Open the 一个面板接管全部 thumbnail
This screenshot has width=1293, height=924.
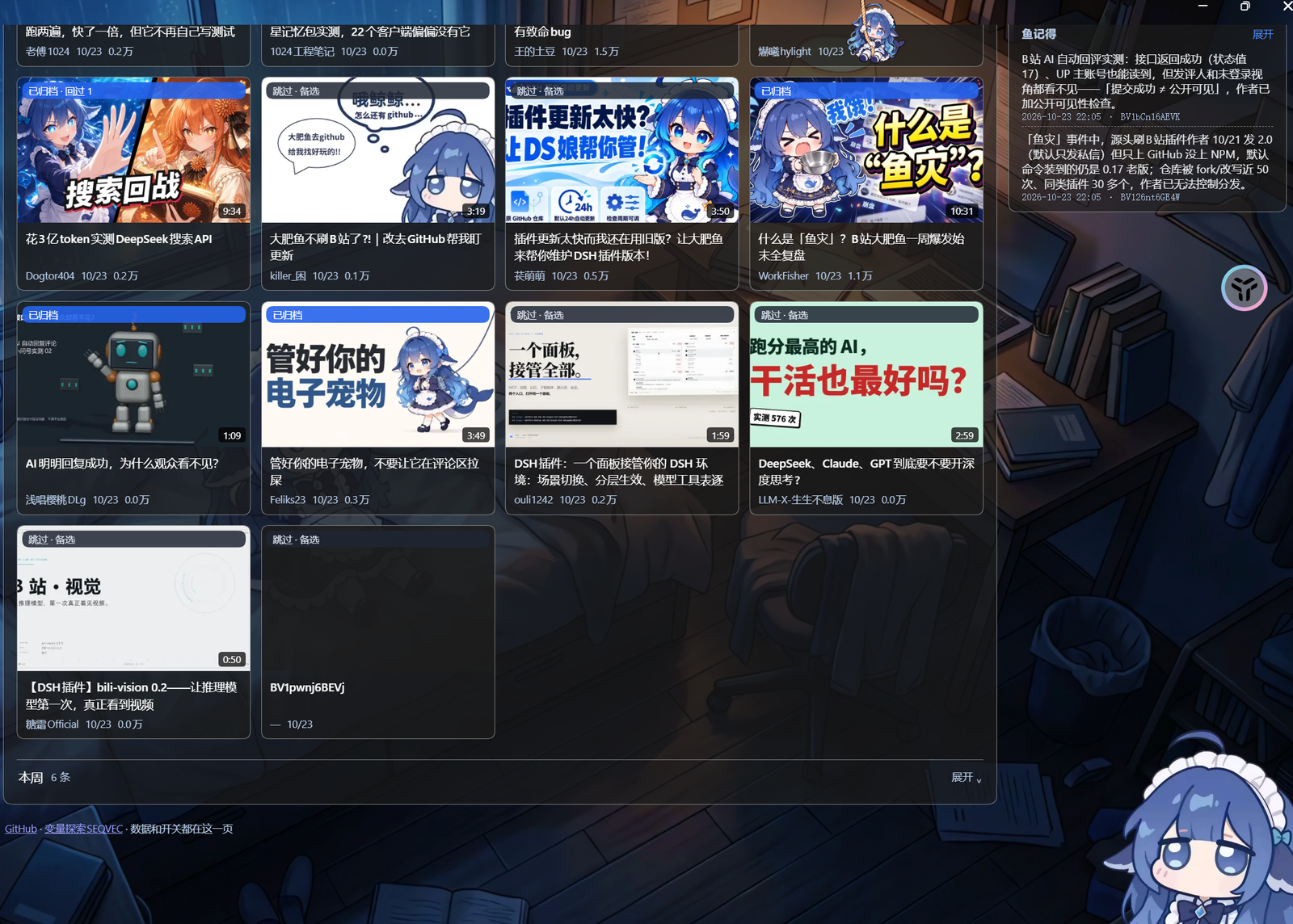(622, 375)
